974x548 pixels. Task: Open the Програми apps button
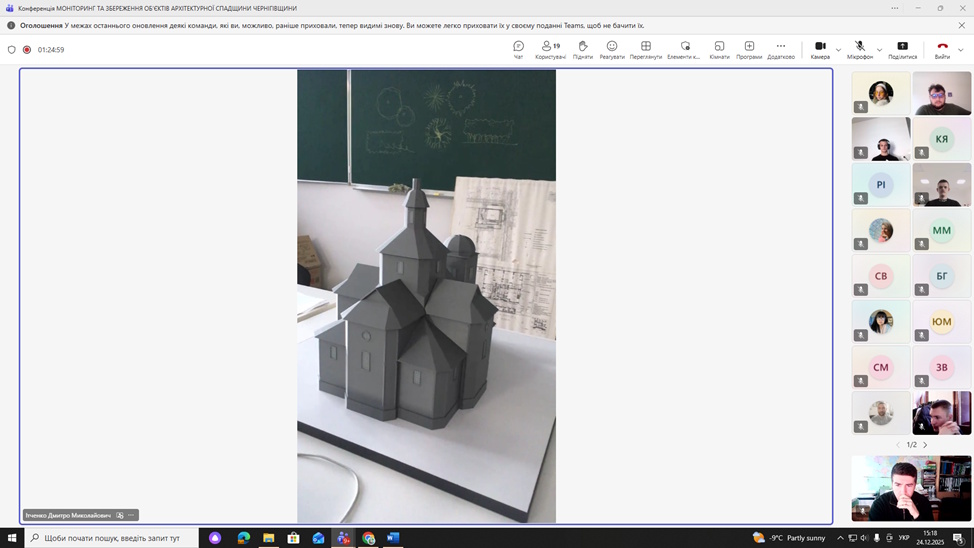(749, 49)
